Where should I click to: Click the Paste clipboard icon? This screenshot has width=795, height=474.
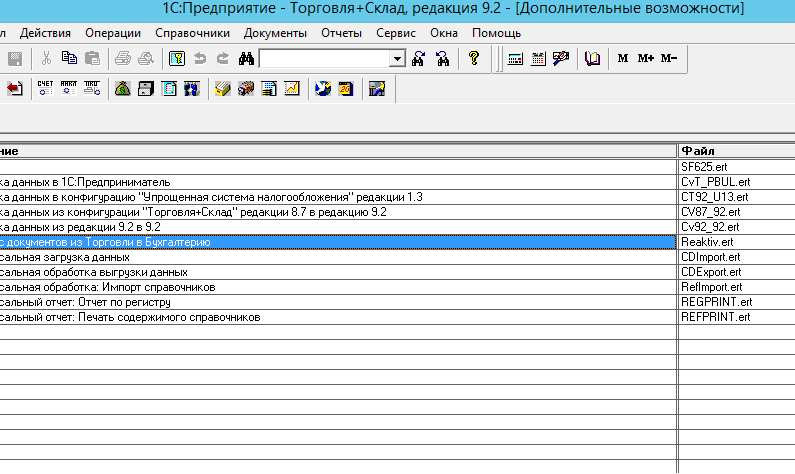pos(92,58)
